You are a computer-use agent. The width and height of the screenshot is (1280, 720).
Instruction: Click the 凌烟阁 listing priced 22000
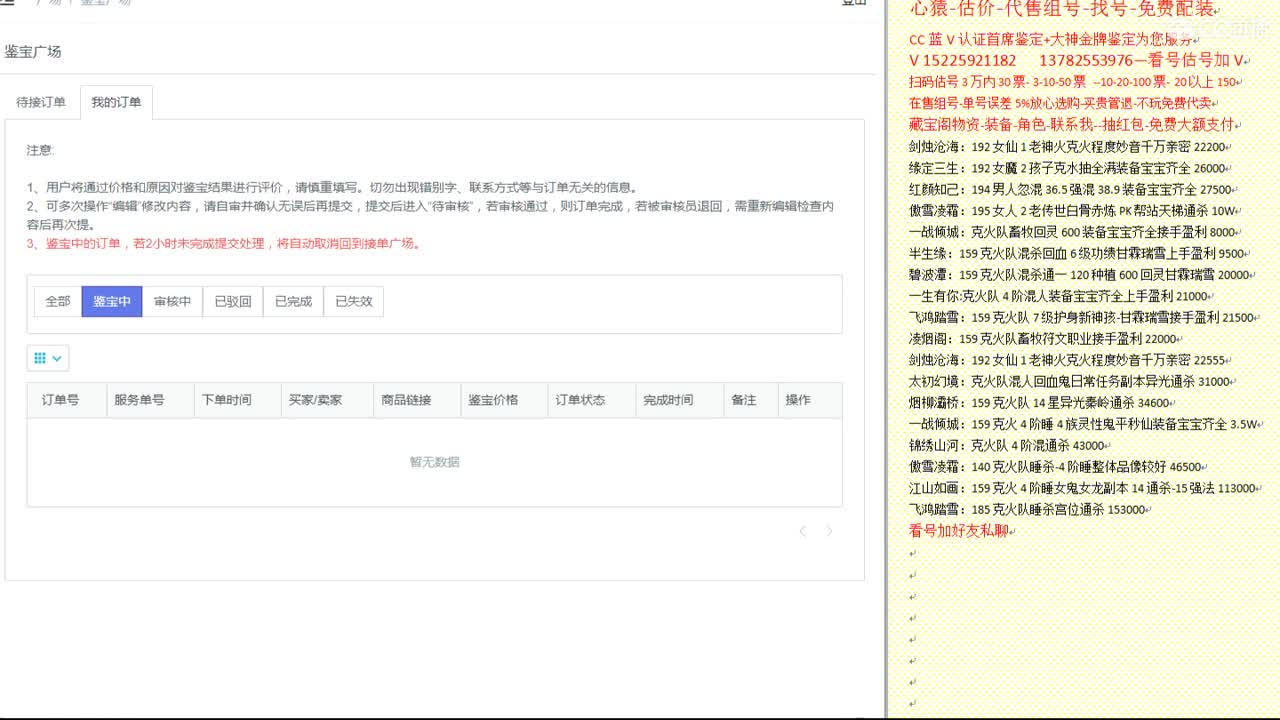click(1043, 339)
